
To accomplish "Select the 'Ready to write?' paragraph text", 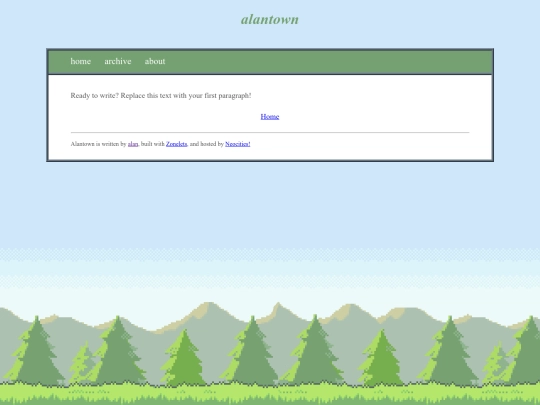I will (161, 95).
